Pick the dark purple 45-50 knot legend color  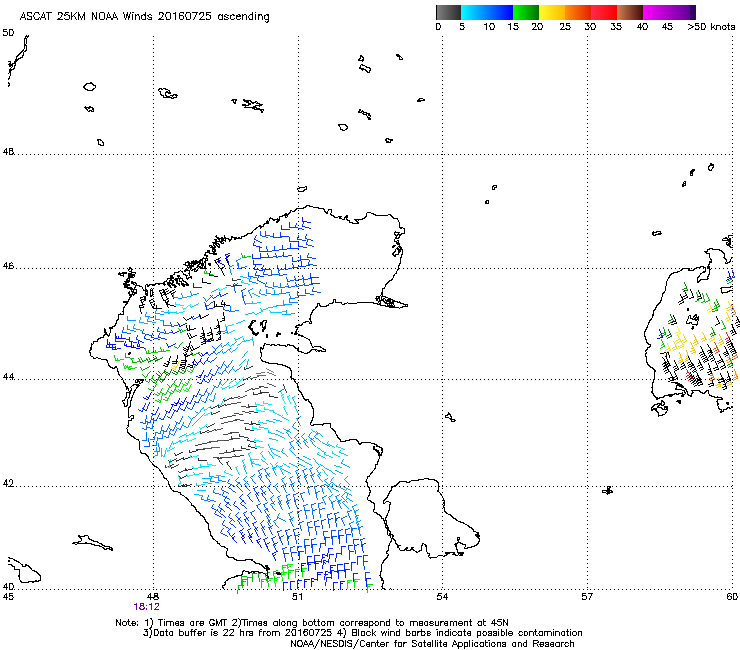click(682, 12)
